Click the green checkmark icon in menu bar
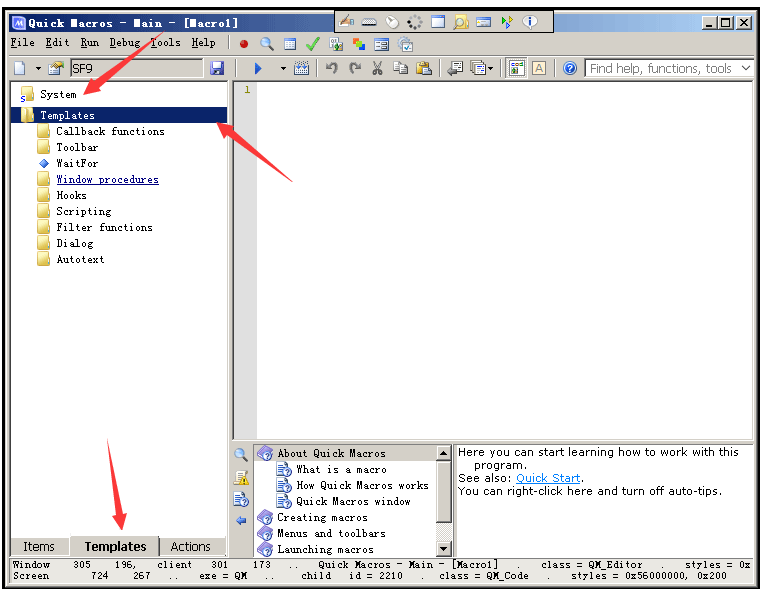 tap(313, 43)
